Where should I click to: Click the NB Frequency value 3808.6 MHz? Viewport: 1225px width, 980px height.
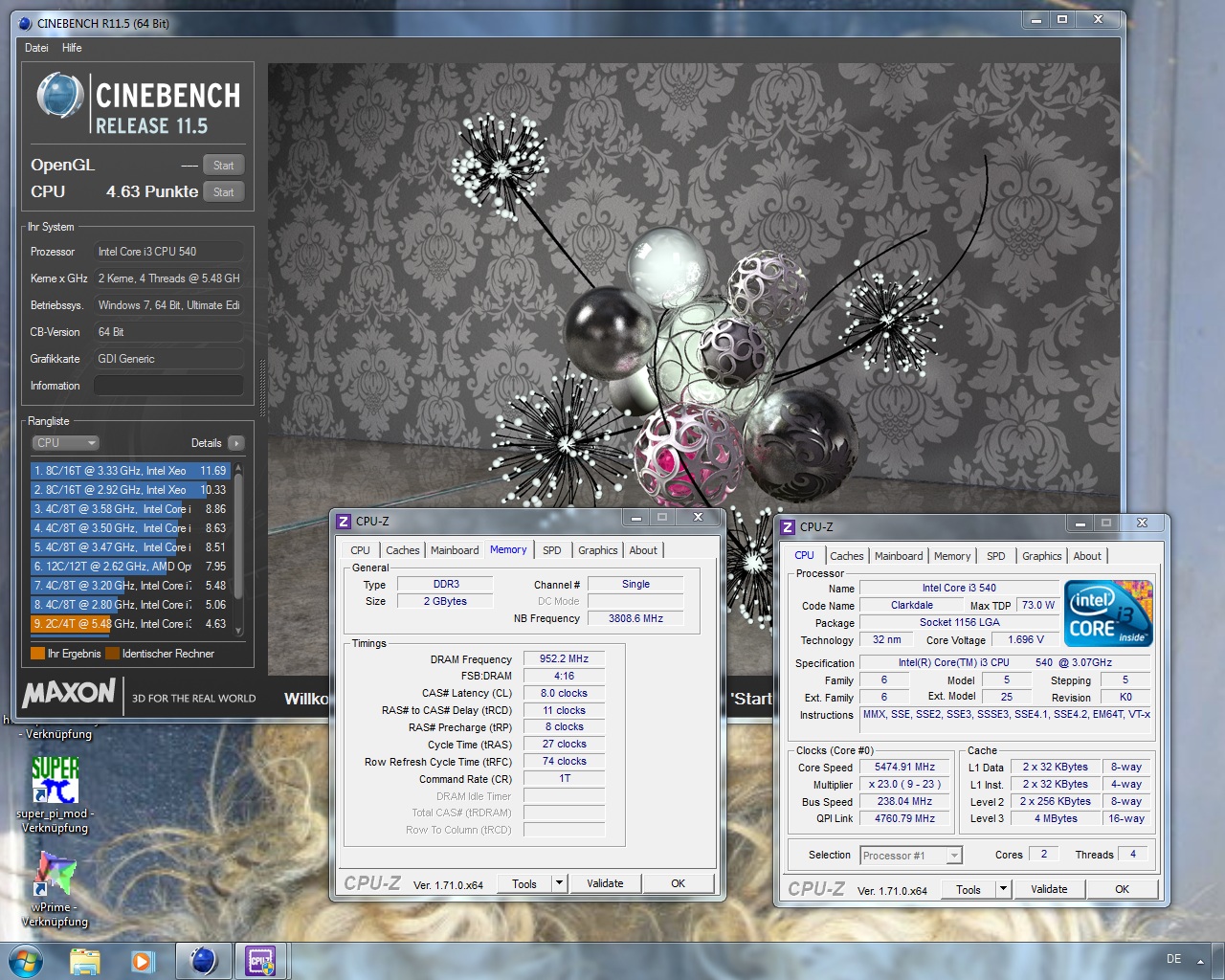click(x=635, y=619)
